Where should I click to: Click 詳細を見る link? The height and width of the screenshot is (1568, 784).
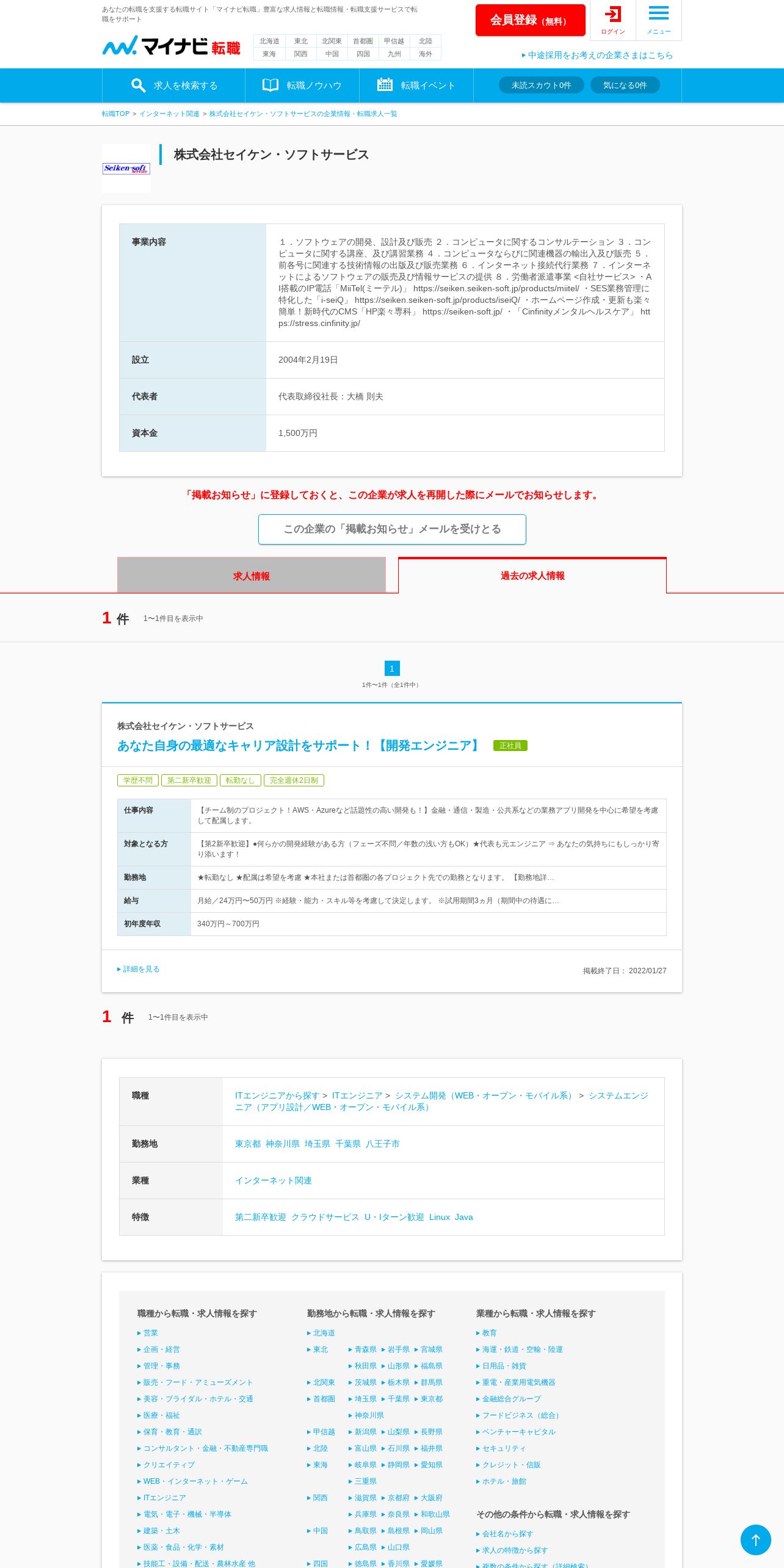pyautogui.click(x=139, y=969)
